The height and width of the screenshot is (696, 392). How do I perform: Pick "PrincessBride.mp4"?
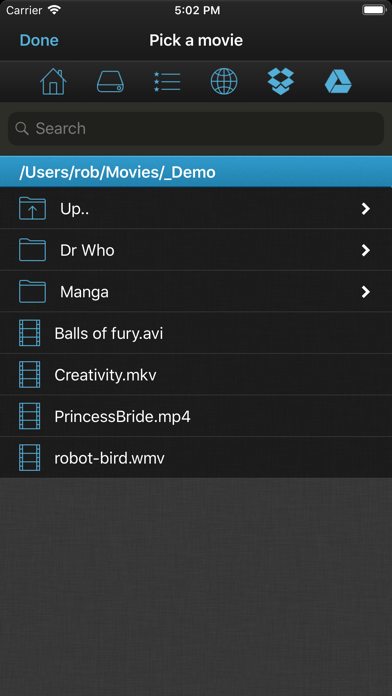click(x=123, y=417)
